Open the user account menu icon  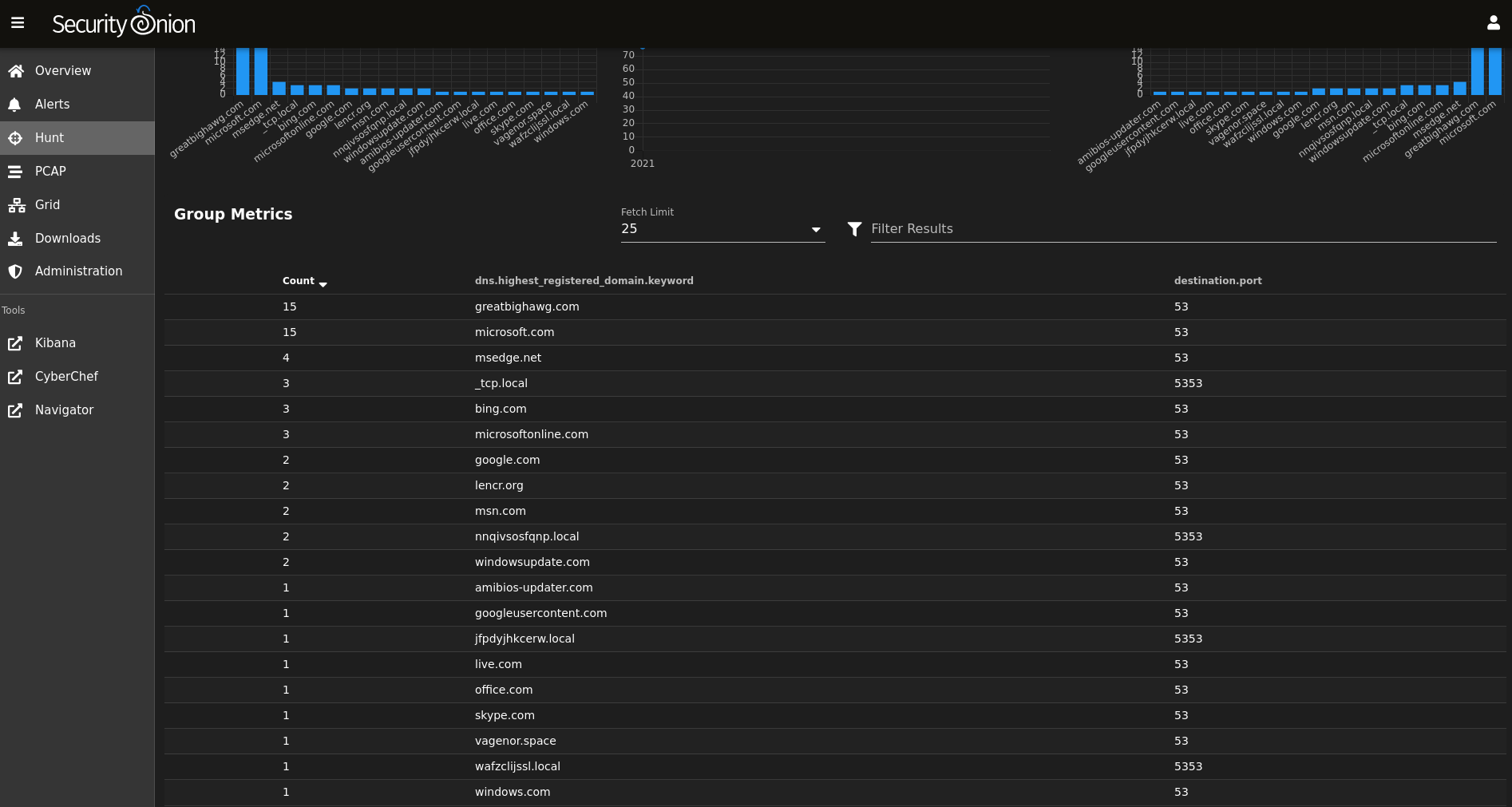tap(1493, 23)
